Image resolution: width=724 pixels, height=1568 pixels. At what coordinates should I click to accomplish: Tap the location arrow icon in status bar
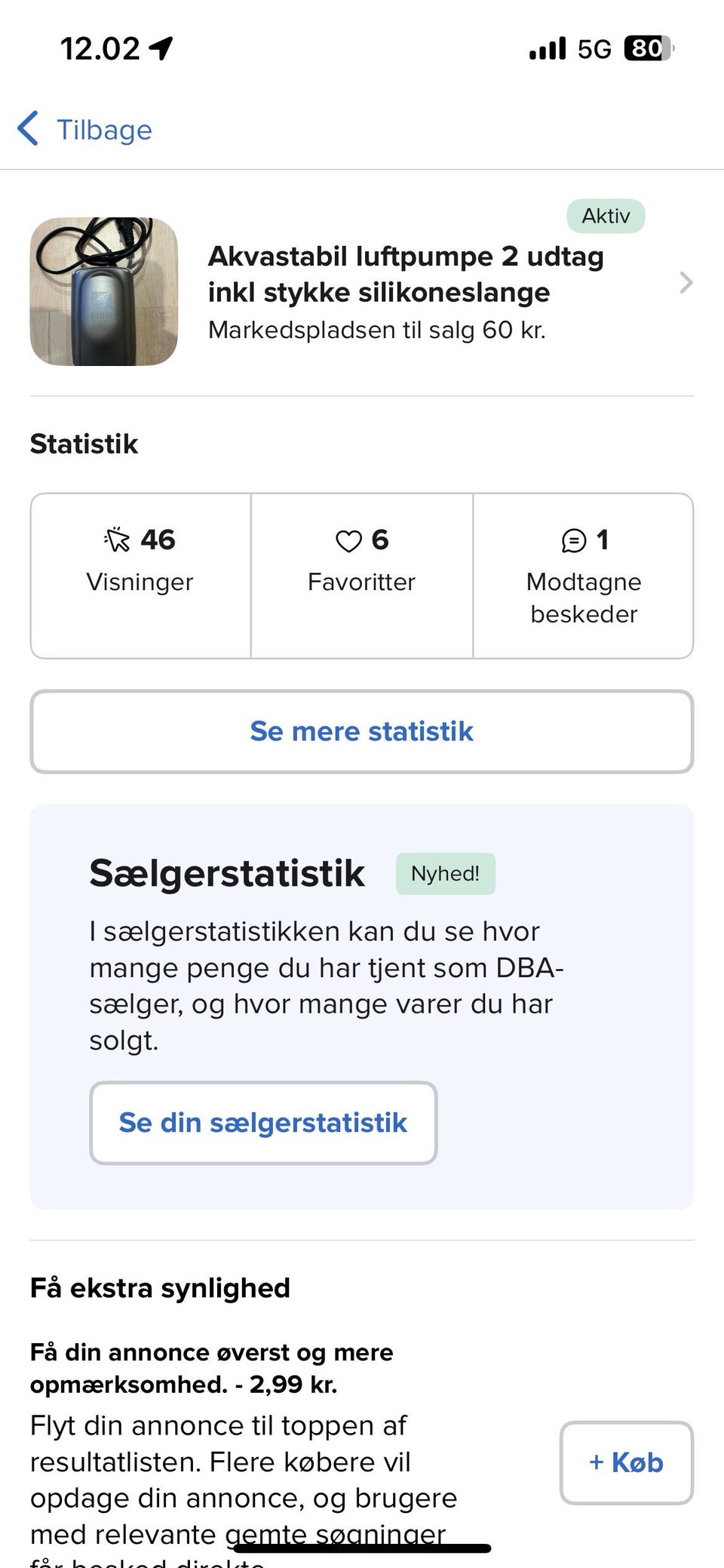tap(161, 49)
